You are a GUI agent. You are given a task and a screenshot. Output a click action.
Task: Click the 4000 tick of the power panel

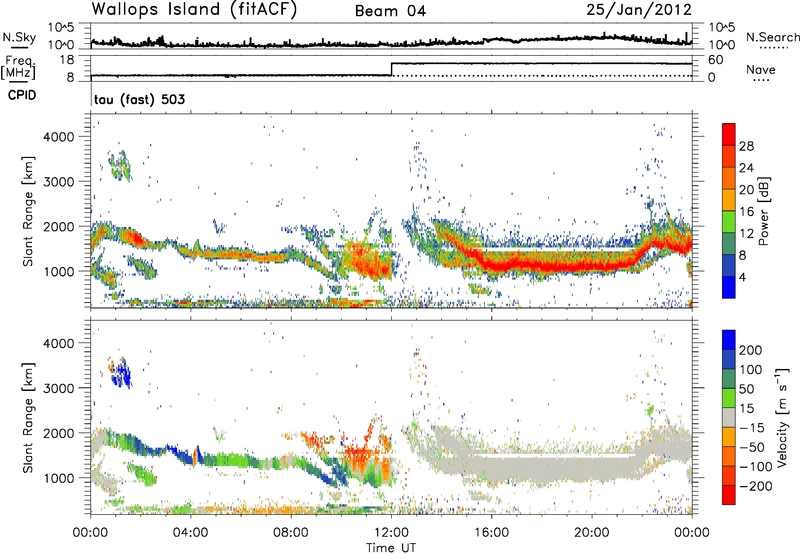(x=58, y=137)
